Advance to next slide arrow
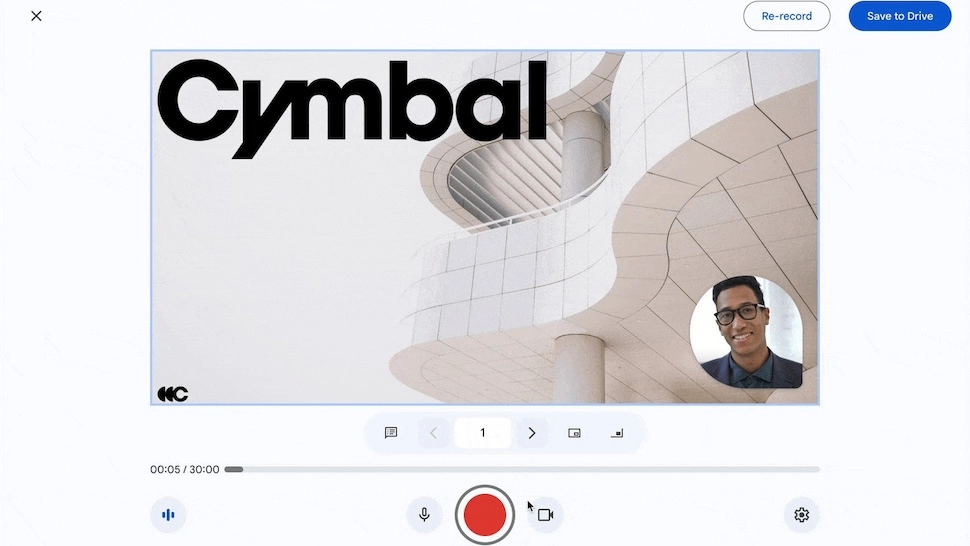 tap(532, 433)
